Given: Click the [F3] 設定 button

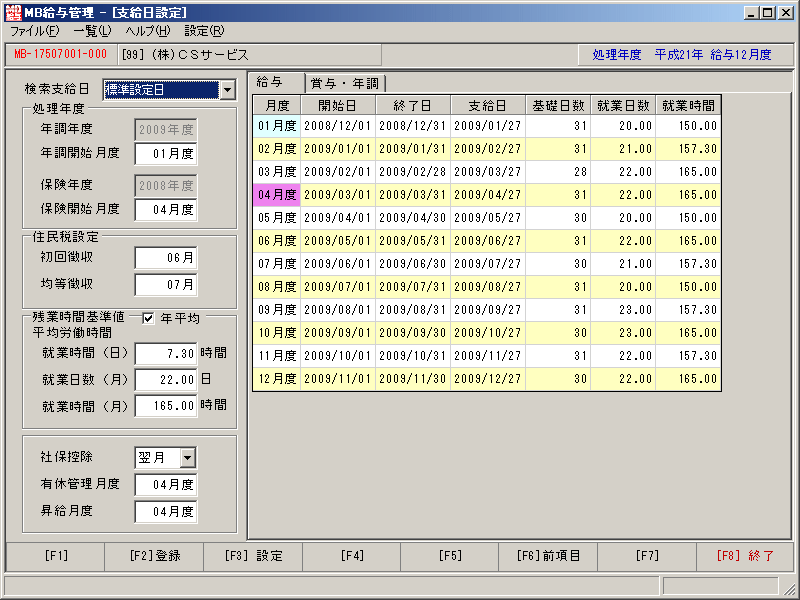Looking at the screenshot, I should [253, 556].
